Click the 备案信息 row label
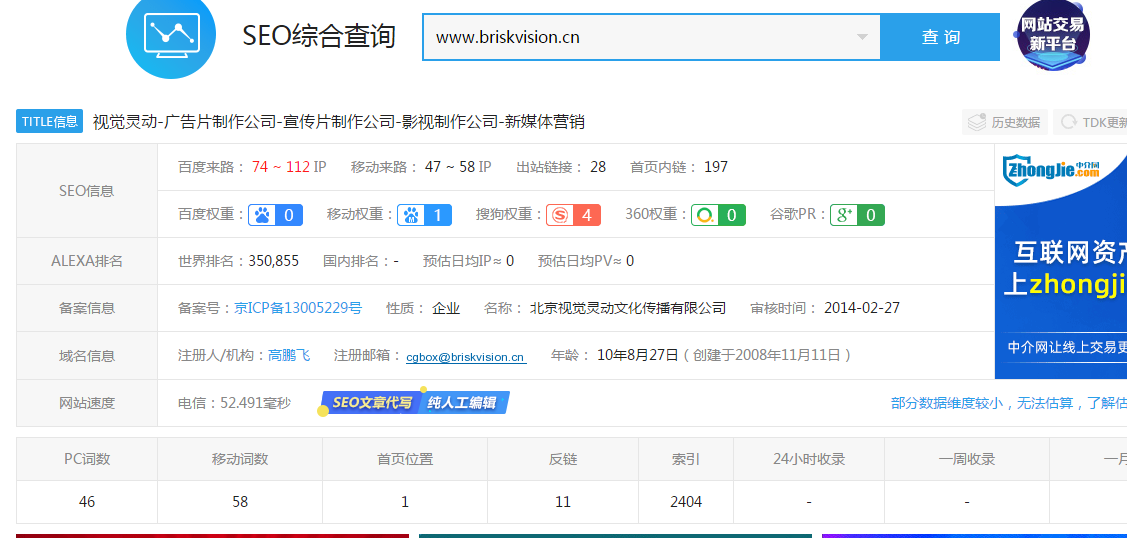 coord(87,308)
